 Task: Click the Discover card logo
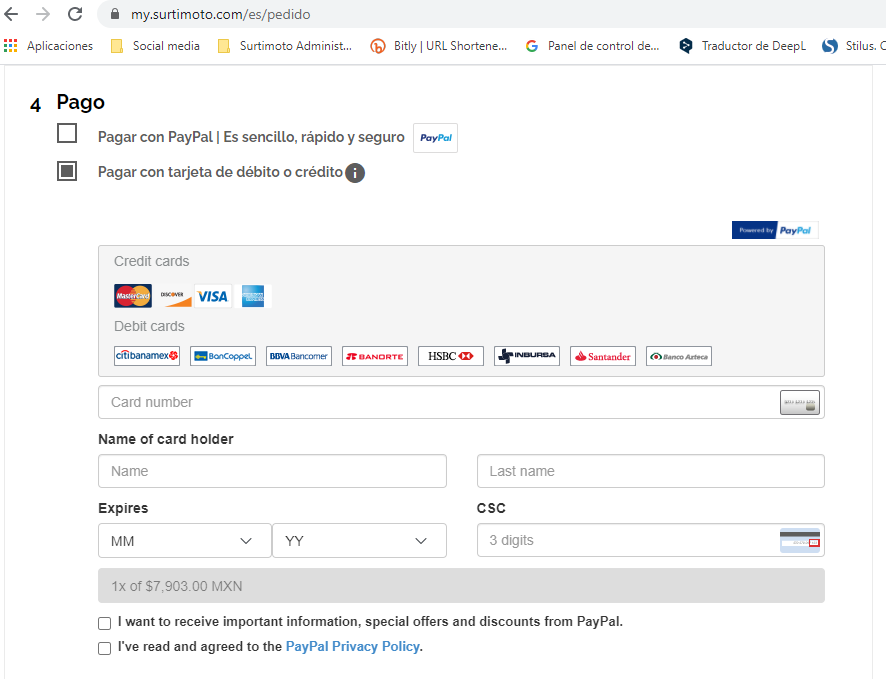(173, 296)
